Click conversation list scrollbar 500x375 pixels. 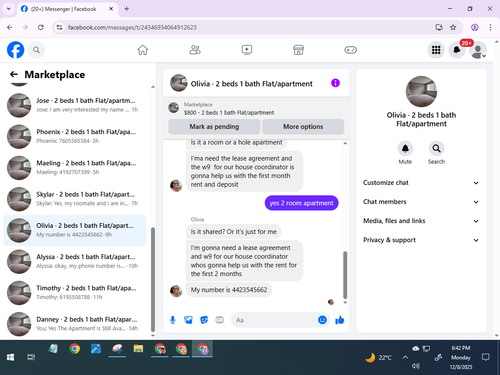click(153, 279)
